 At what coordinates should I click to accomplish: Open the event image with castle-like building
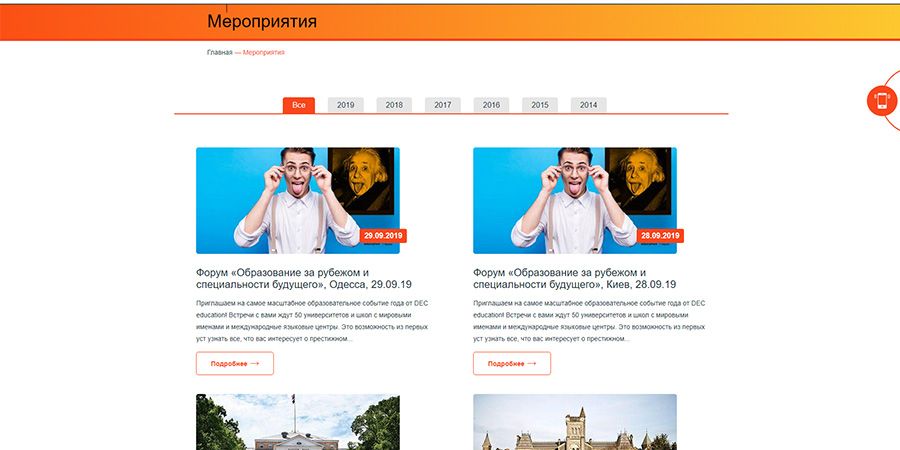pos(575,422)
